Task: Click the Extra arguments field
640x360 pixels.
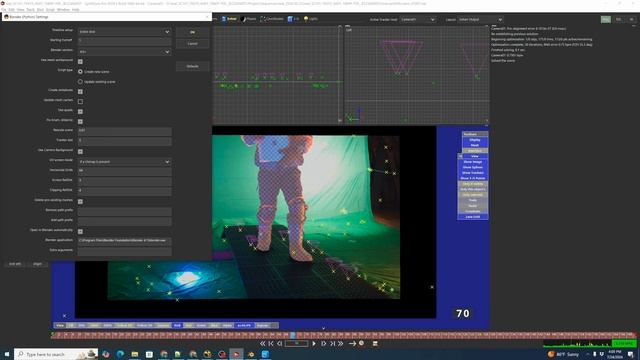Action: click(x=124, y=251)
